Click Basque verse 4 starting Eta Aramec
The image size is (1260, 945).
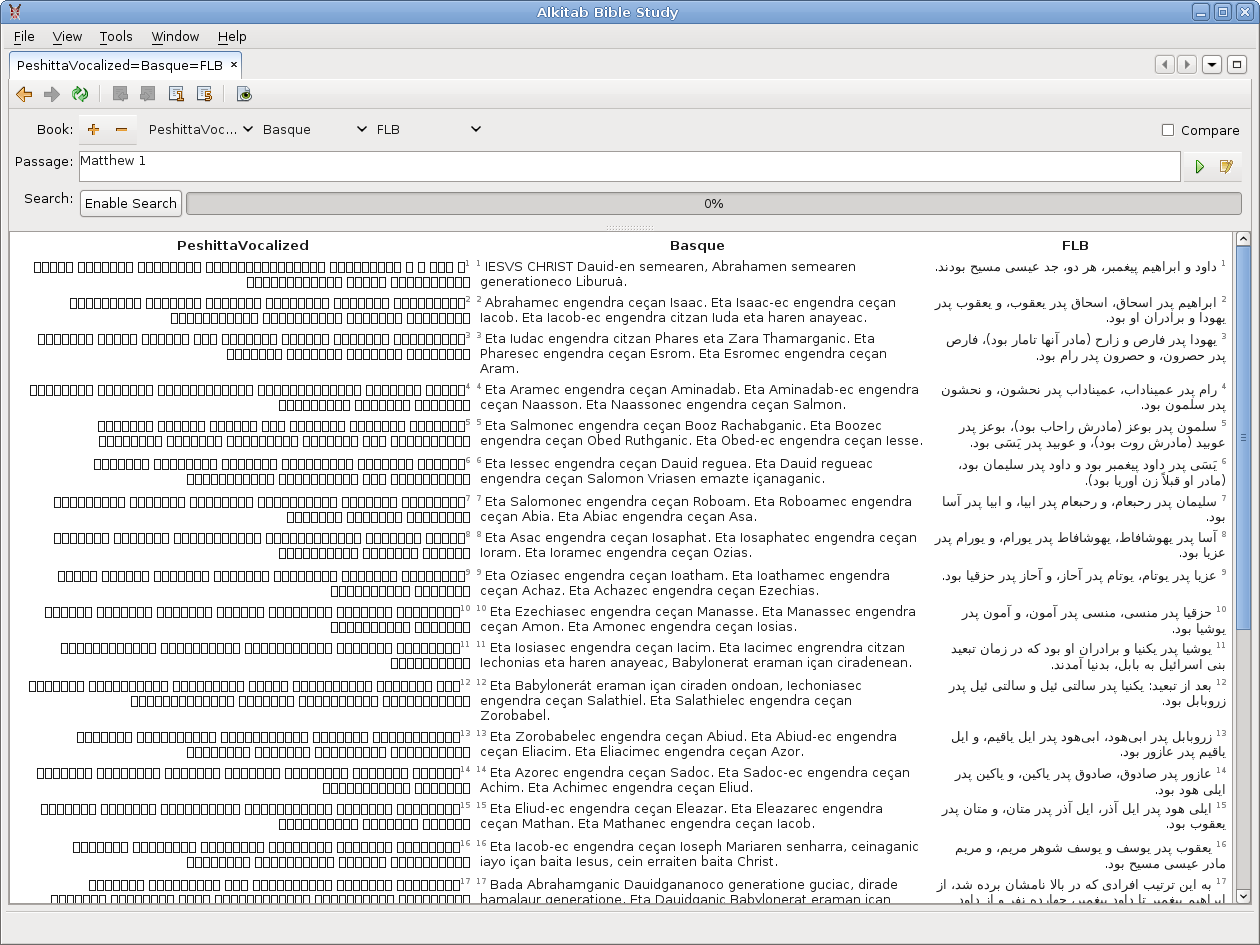point(698,397)
